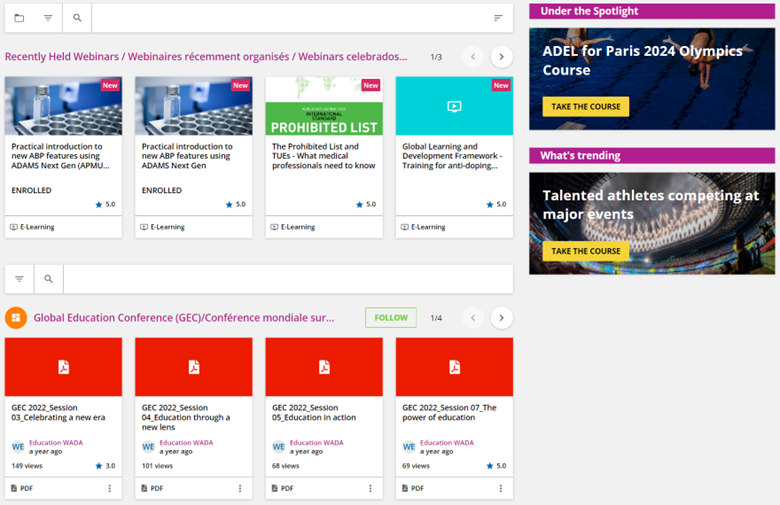Click ENROLLED status on APMU course card
This screenshot has height=505, width=780.
(x=31, y=191)
